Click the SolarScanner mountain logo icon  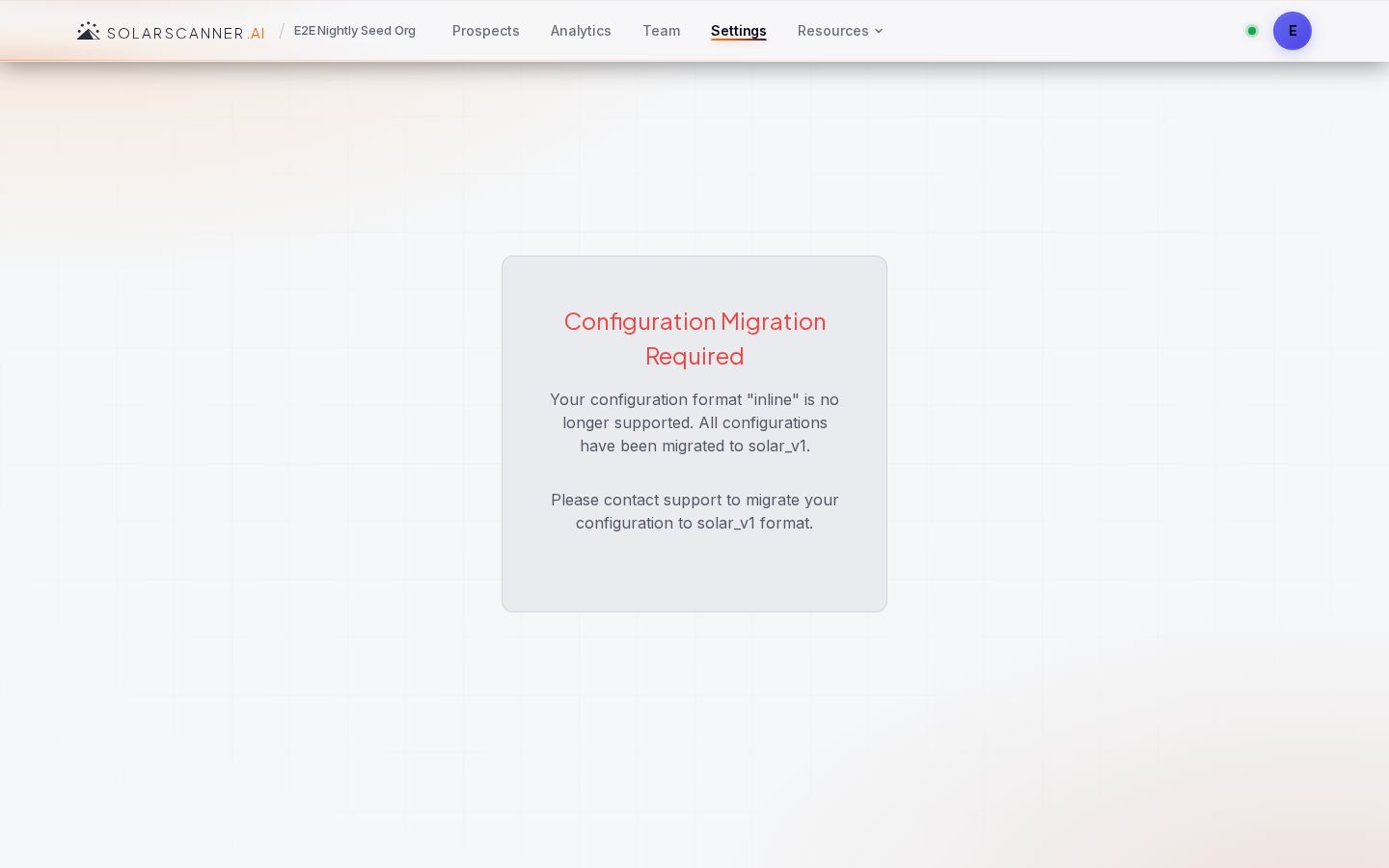[x=89, y=31]
